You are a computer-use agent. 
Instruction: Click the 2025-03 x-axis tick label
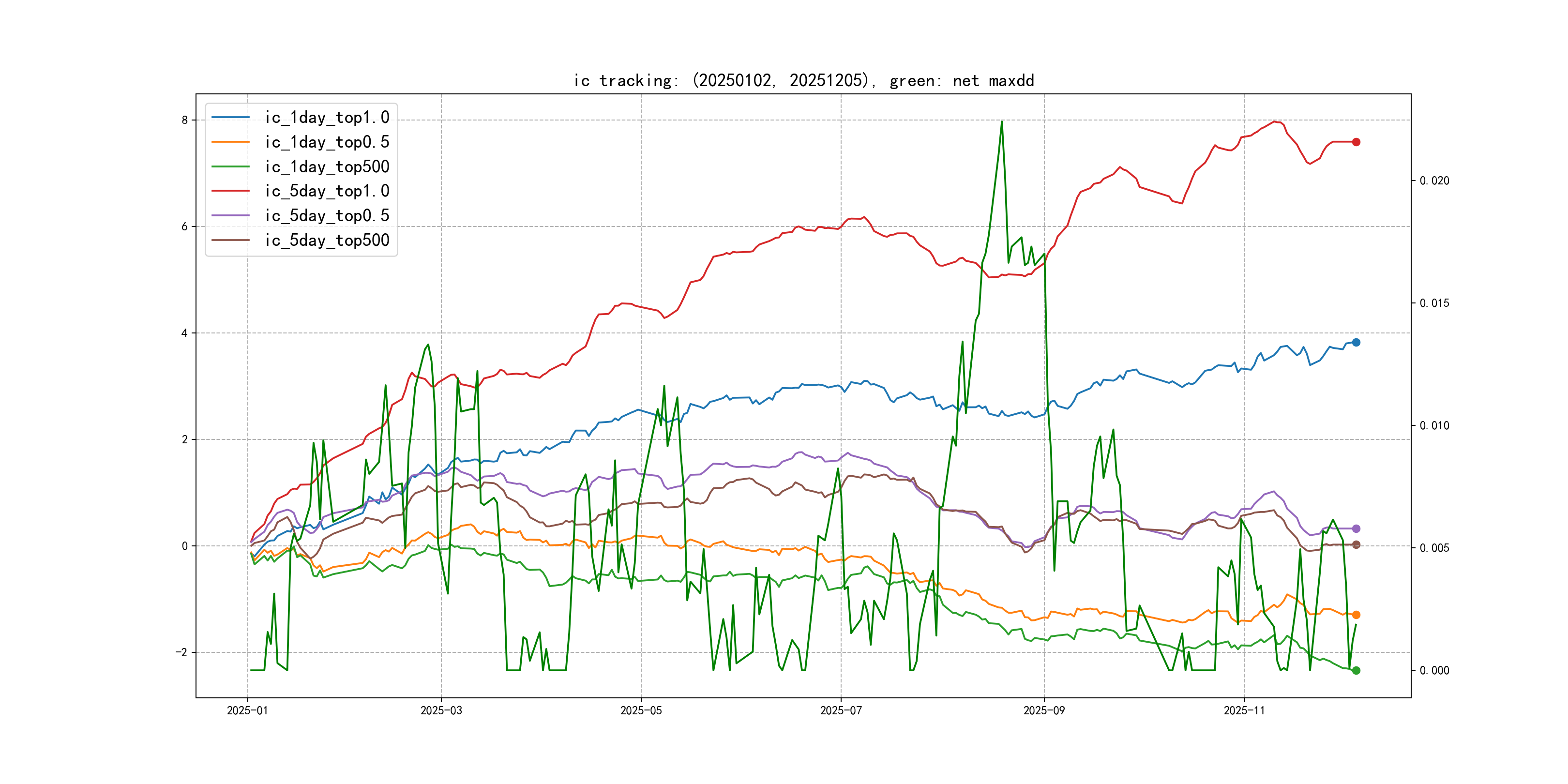441,710
